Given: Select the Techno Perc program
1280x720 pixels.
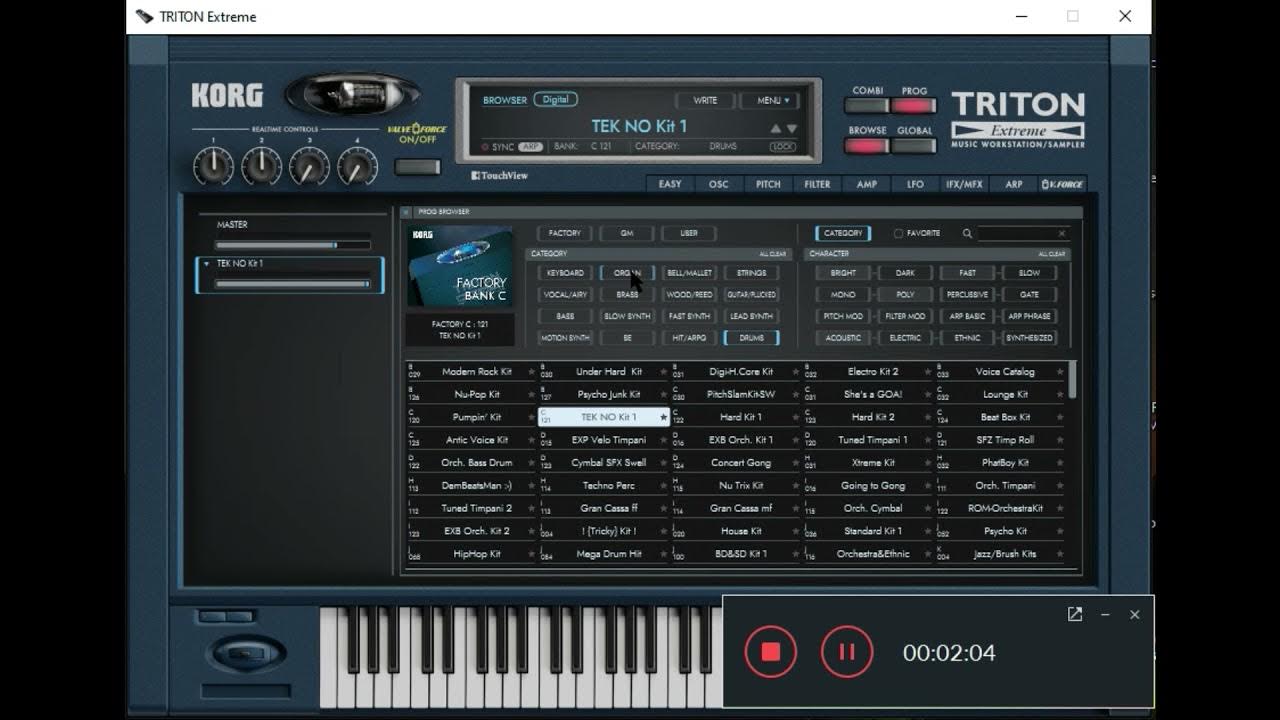Looking at the screenshot, I should tap(604, 486).
